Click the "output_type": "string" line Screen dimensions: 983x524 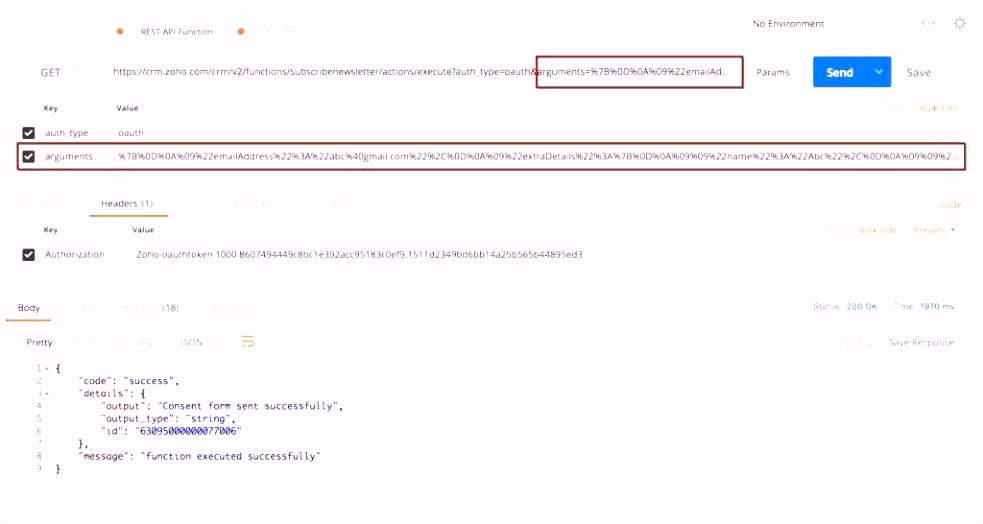click(169, 419)
